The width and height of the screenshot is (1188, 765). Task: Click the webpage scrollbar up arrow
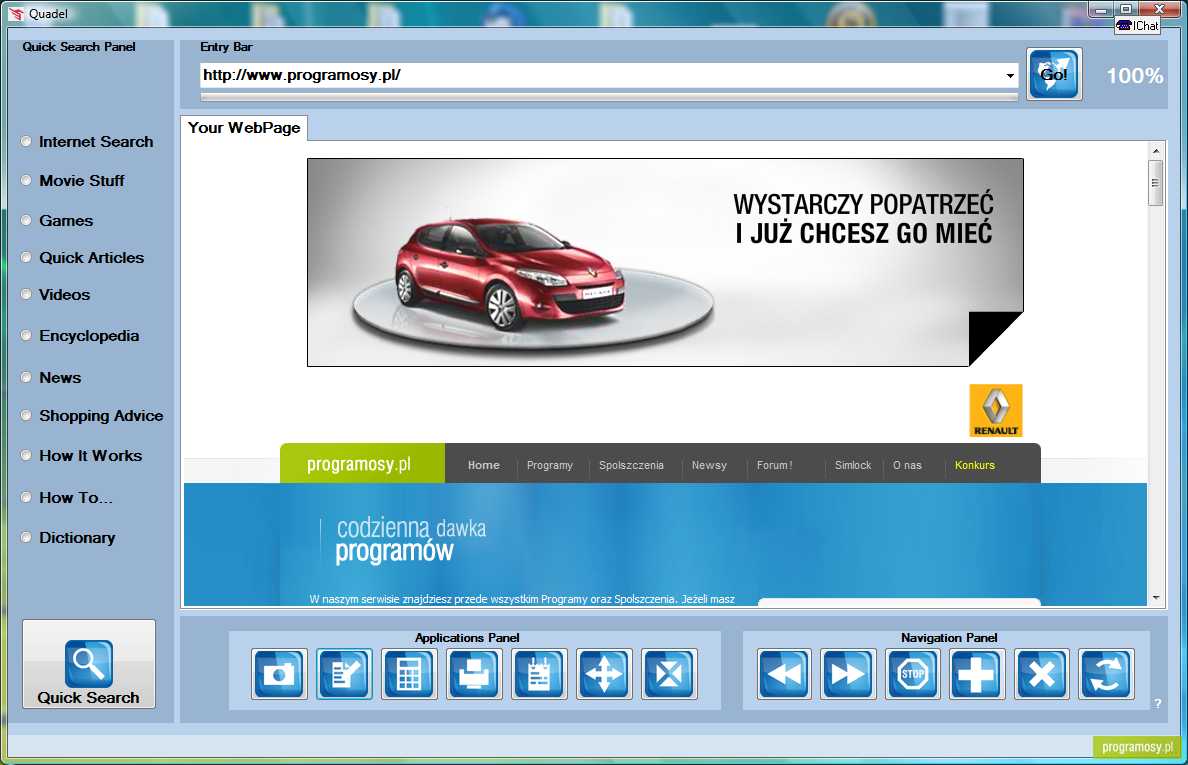1155,151
